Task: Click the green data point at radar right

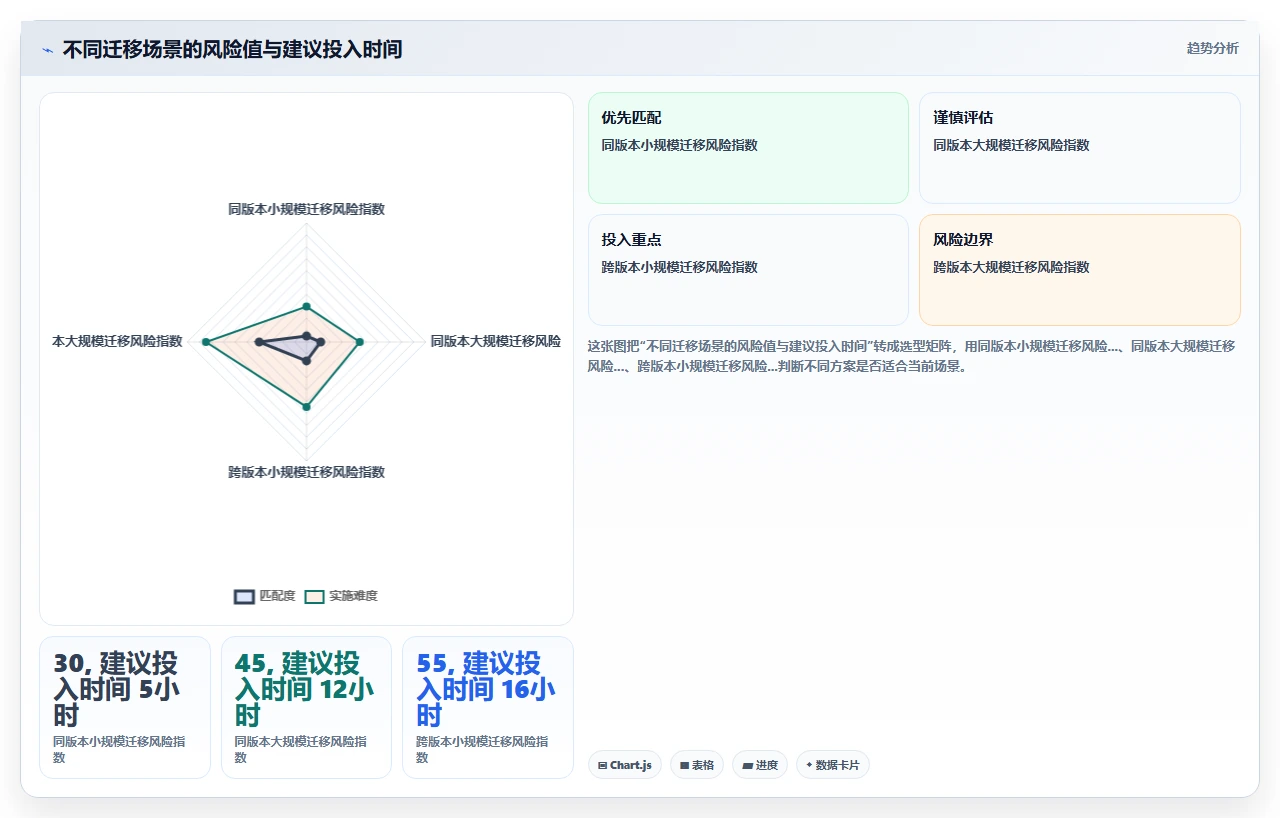Action: click(x=360, y=342)
